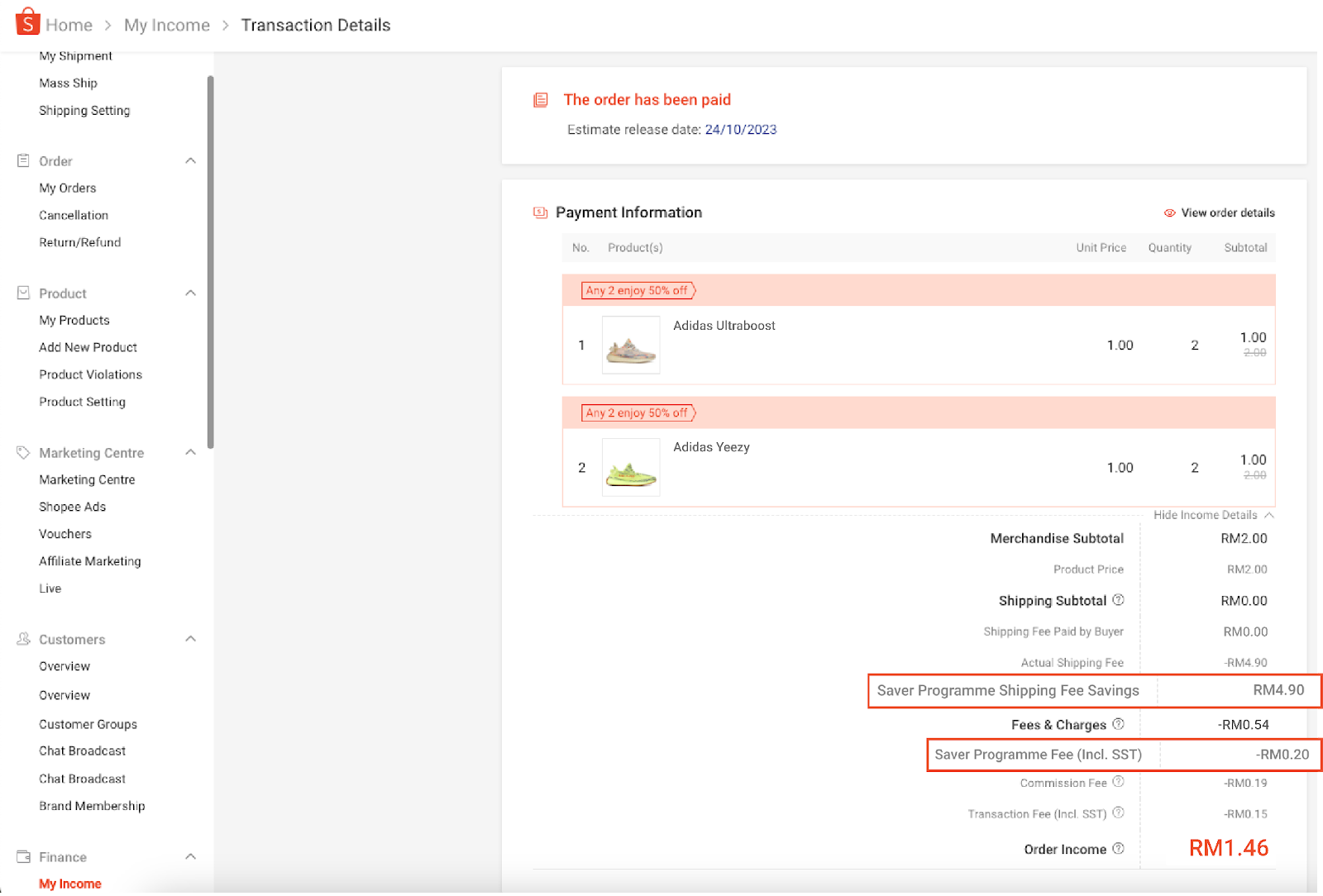Click the document icon next to order paid status
Screen dimensions: 1323x896
pyautogui.click(x=540, y=99)
